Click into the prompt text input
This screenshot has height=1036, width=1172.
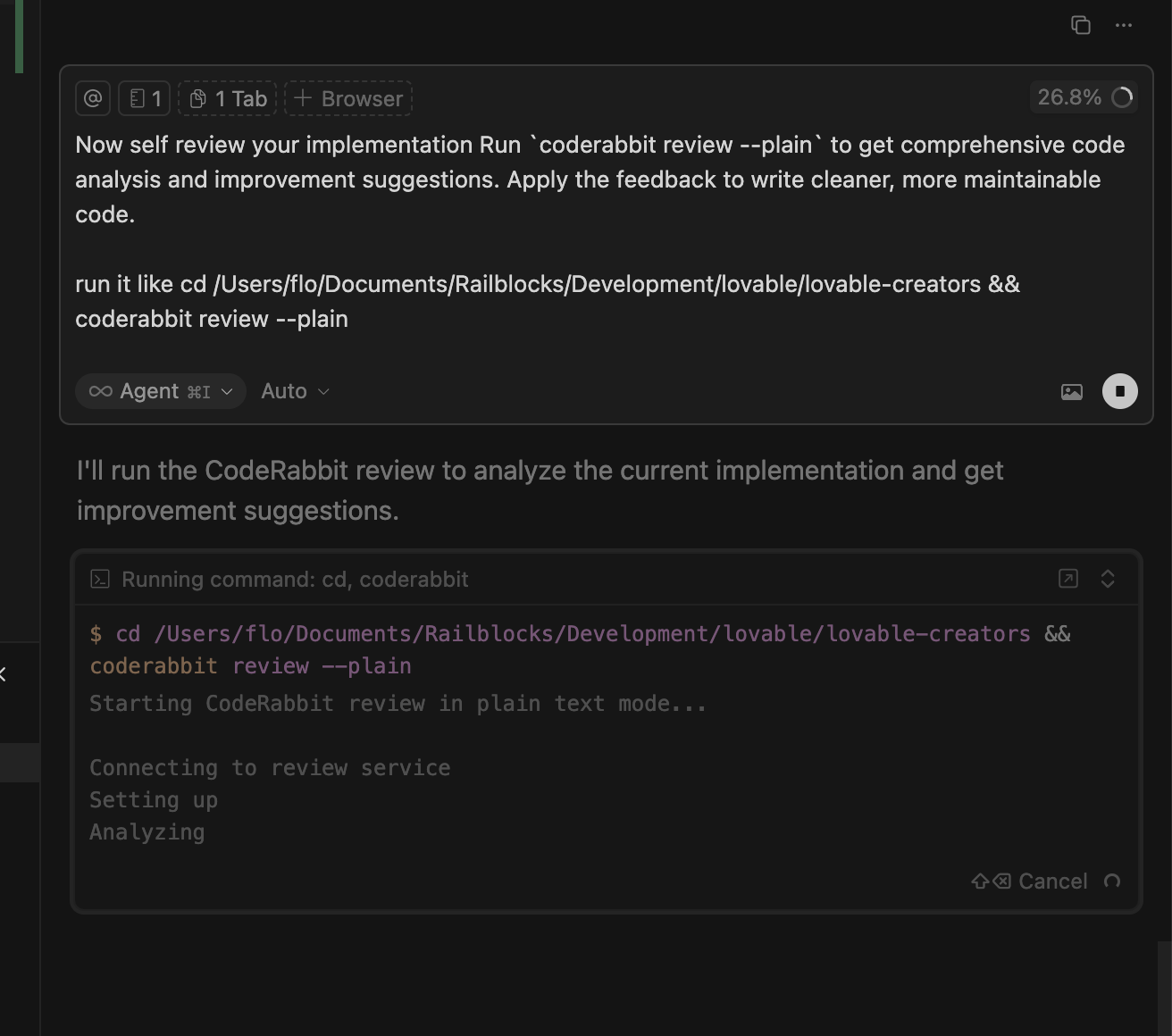click(x=599, y=232)
